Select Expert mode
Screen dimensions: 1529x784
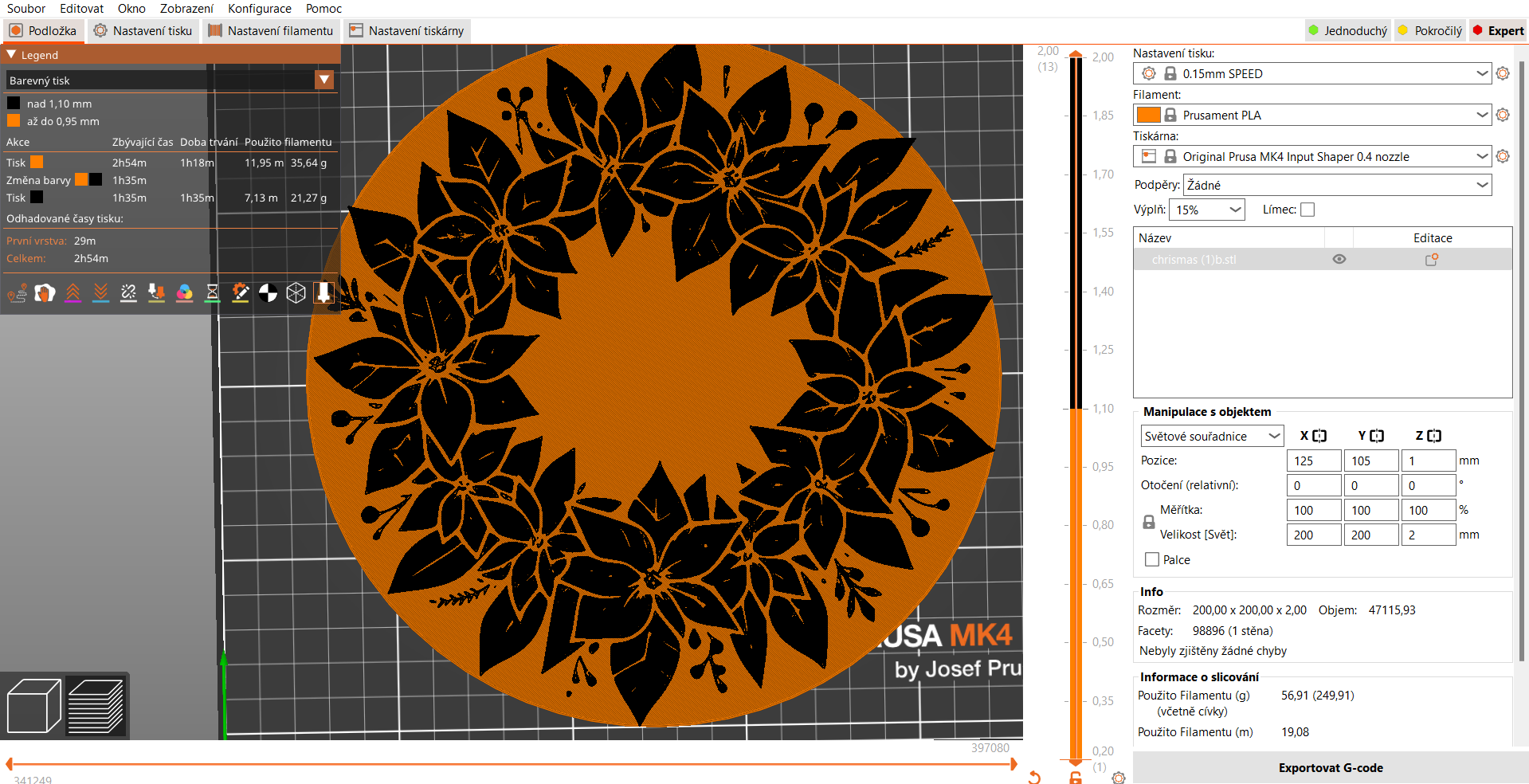[1498, 31]
